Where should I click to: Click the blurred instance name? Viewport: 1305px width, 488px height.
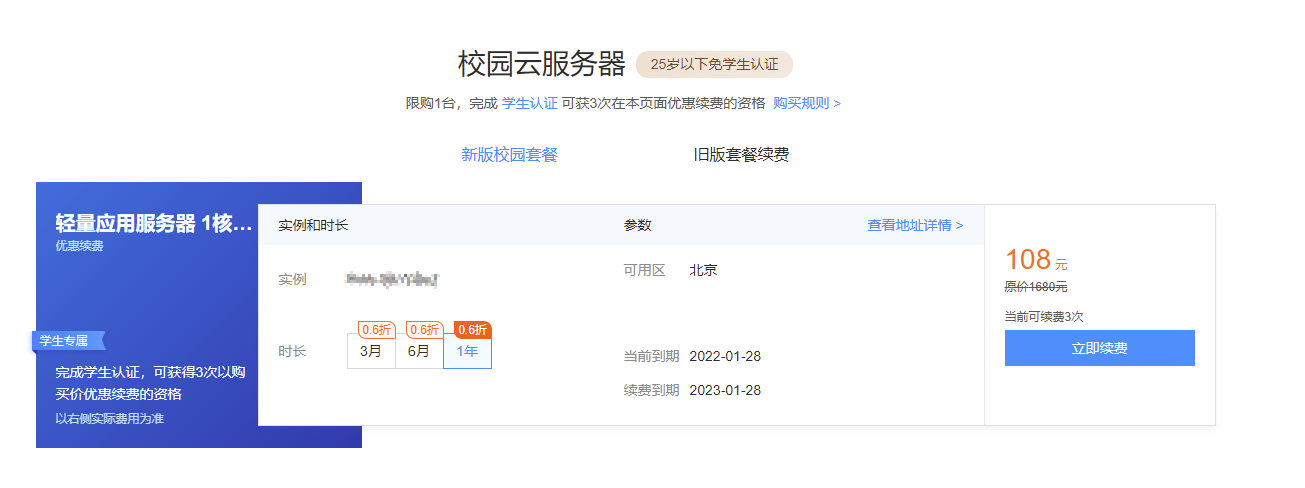[x=392, y=279]
